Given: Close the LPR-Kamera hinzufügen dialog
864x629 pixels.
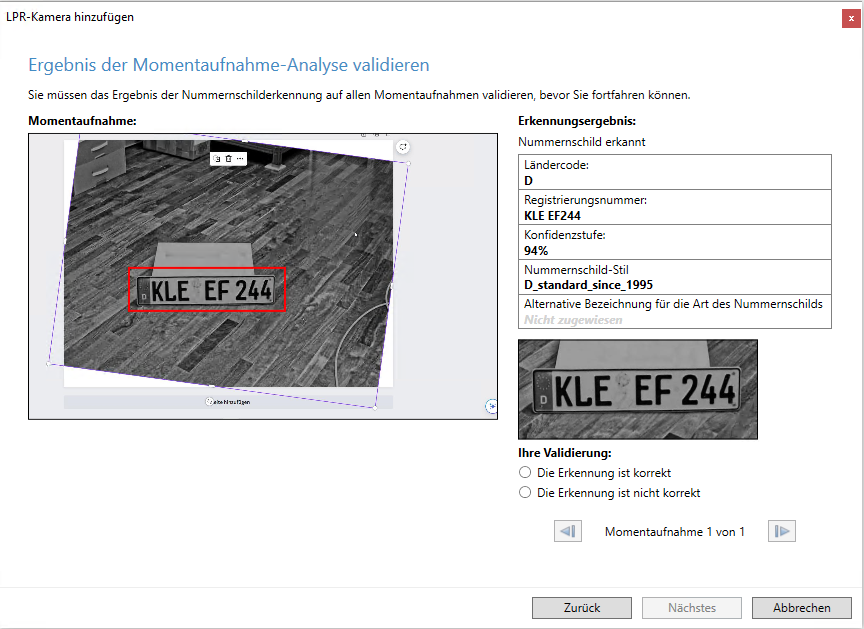Looking at the screenshot, I should (x=849, y=17).
